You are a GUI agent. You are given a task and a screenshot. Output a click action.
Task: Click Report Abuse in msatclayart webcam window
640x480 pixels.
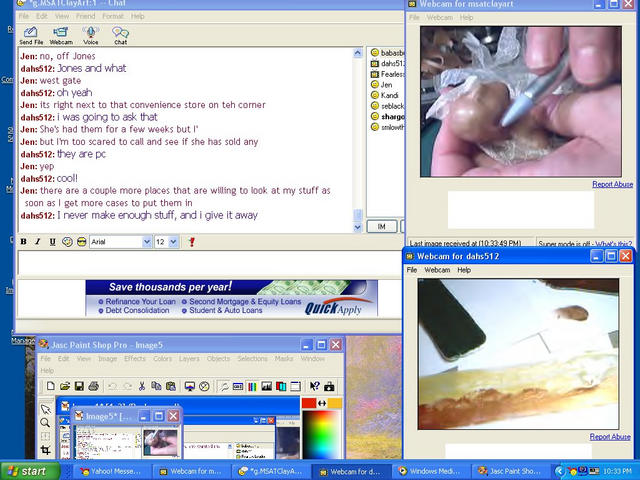coord(612,184)
